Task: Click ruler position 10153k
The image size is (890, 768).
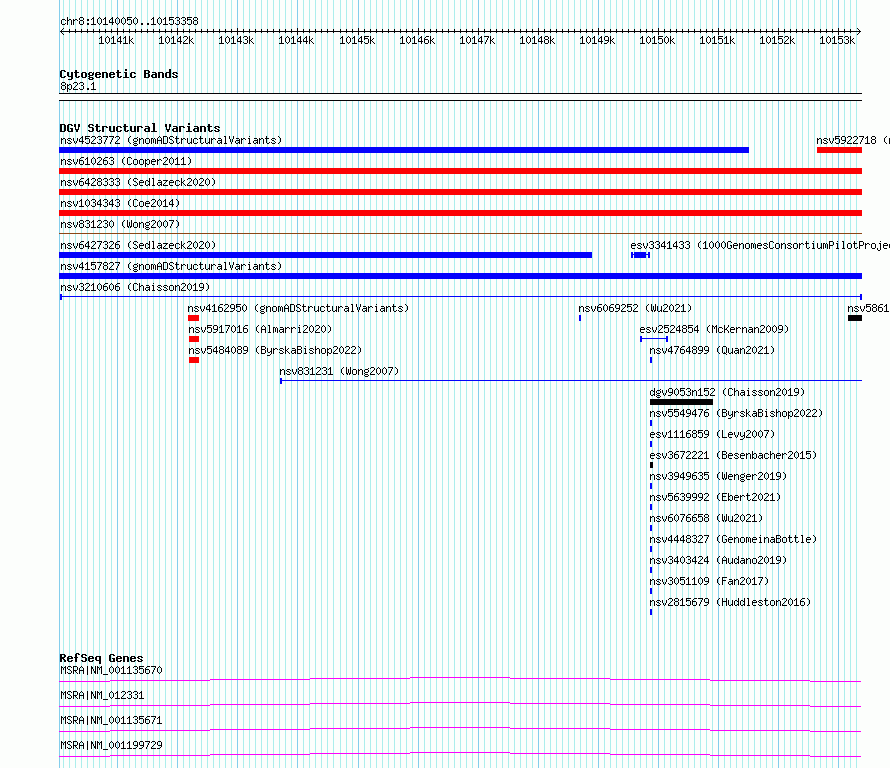Action: click(x=837, y=40)
